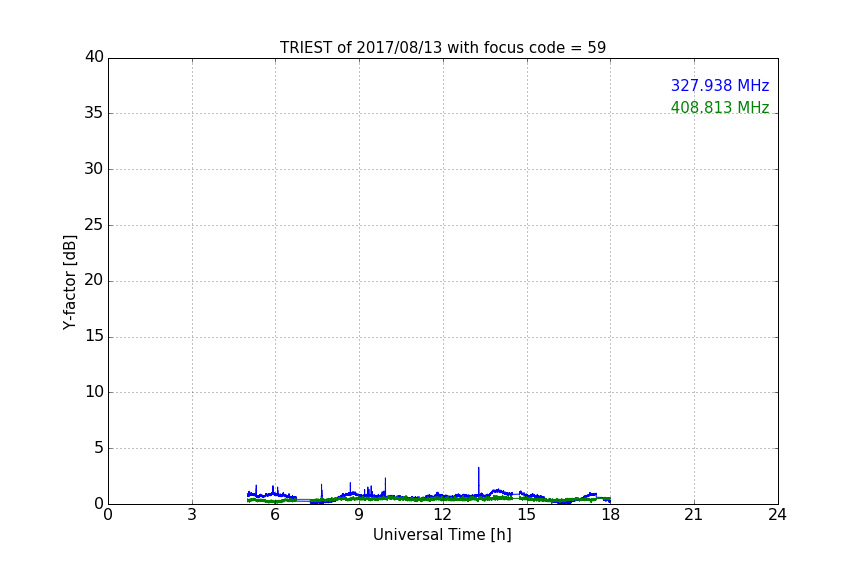Click the y-axis tick label 10
This screenshot has height=576, width=864.
click(x=94, y=392)
